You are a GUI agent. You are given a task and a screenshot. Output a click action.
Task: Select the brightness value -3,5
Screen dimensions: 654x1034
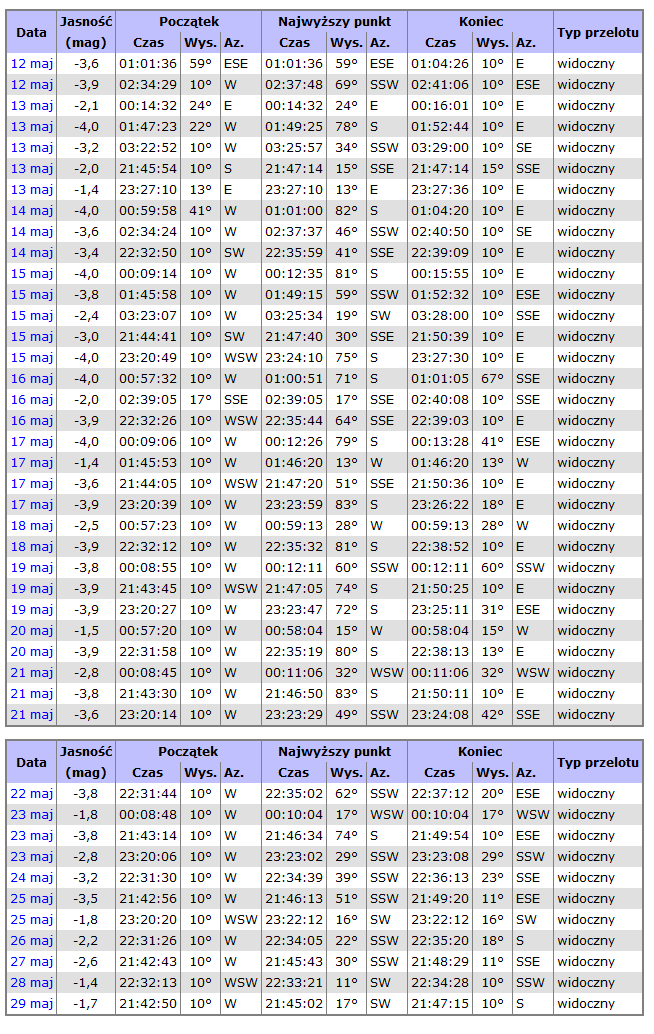86,899
